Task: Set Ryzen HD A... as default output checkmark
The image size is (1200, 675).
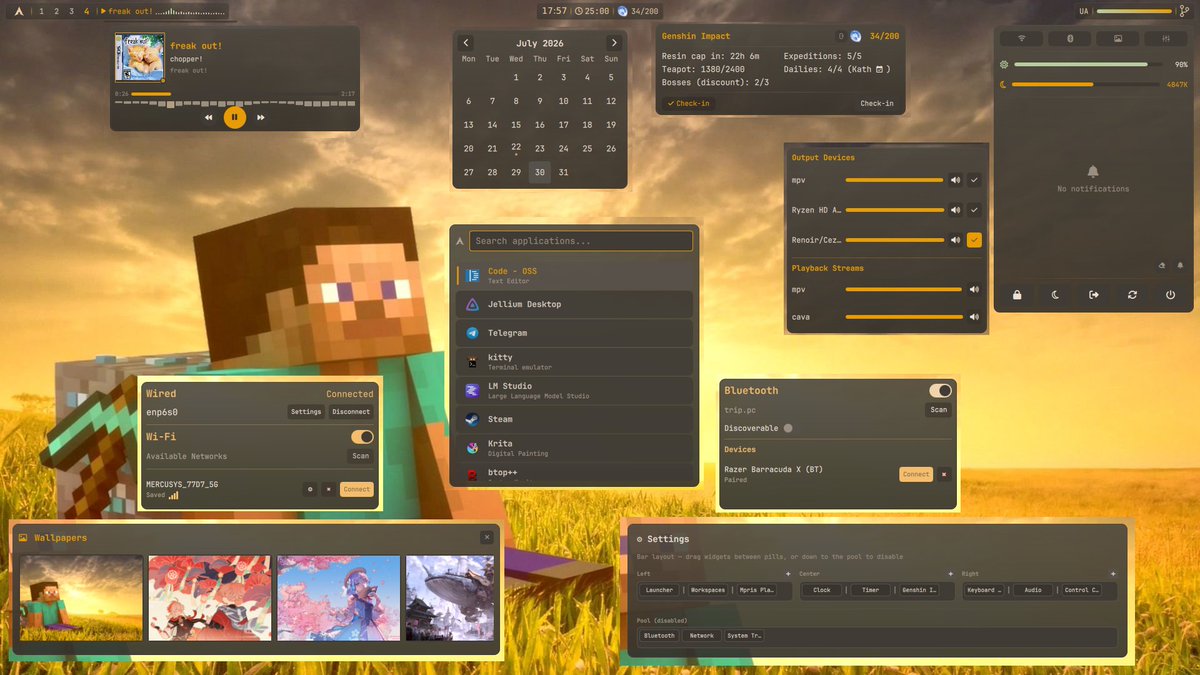Action: 974,210
